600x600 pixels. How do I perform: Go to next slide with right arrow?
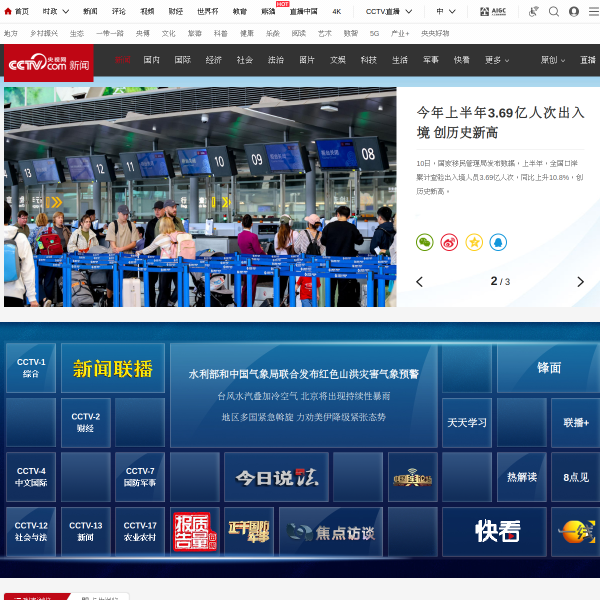tap(580, 282)
